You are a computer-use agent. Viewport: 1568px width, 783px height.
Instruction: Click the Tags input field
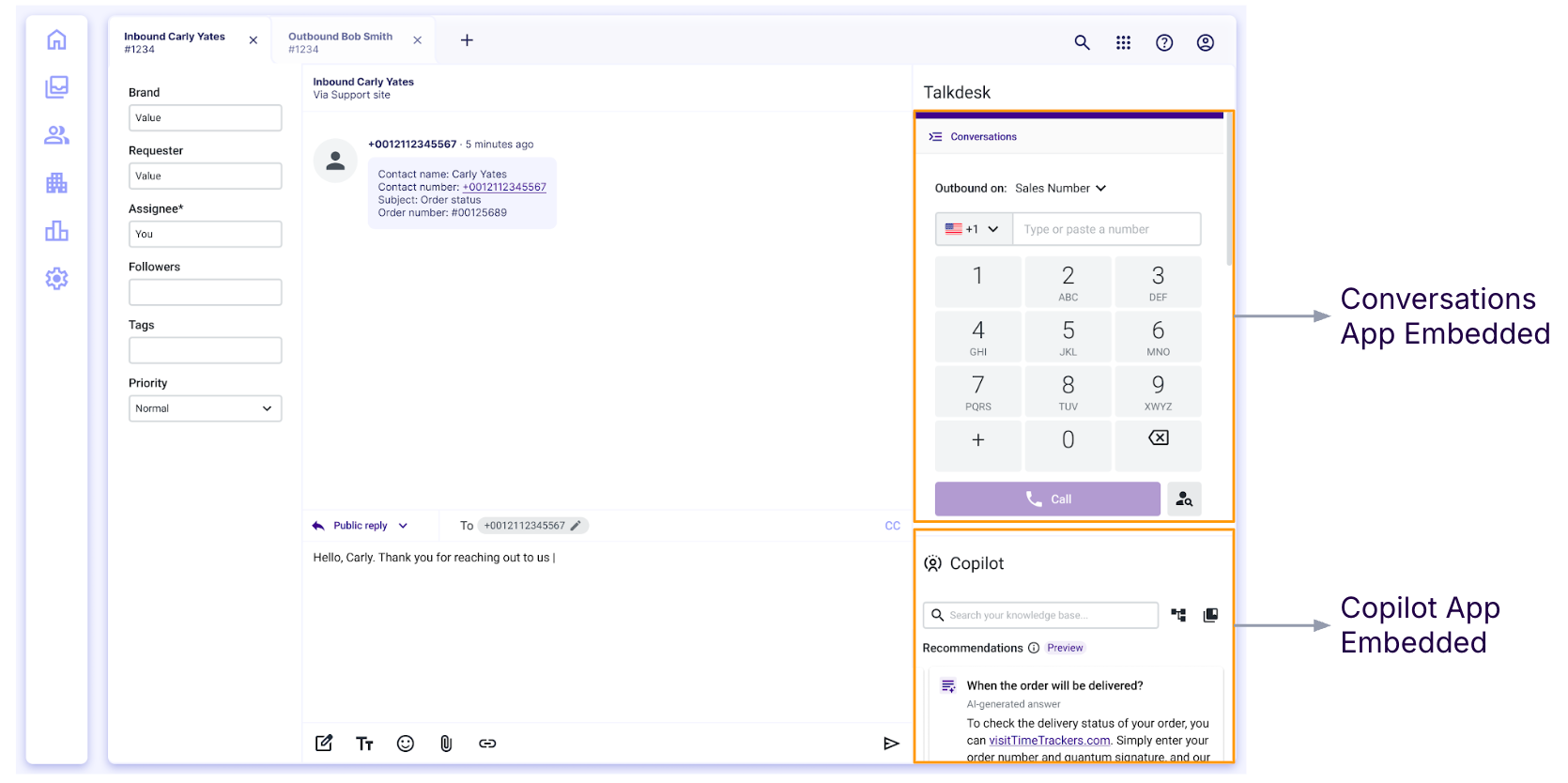tap(205, 350)
